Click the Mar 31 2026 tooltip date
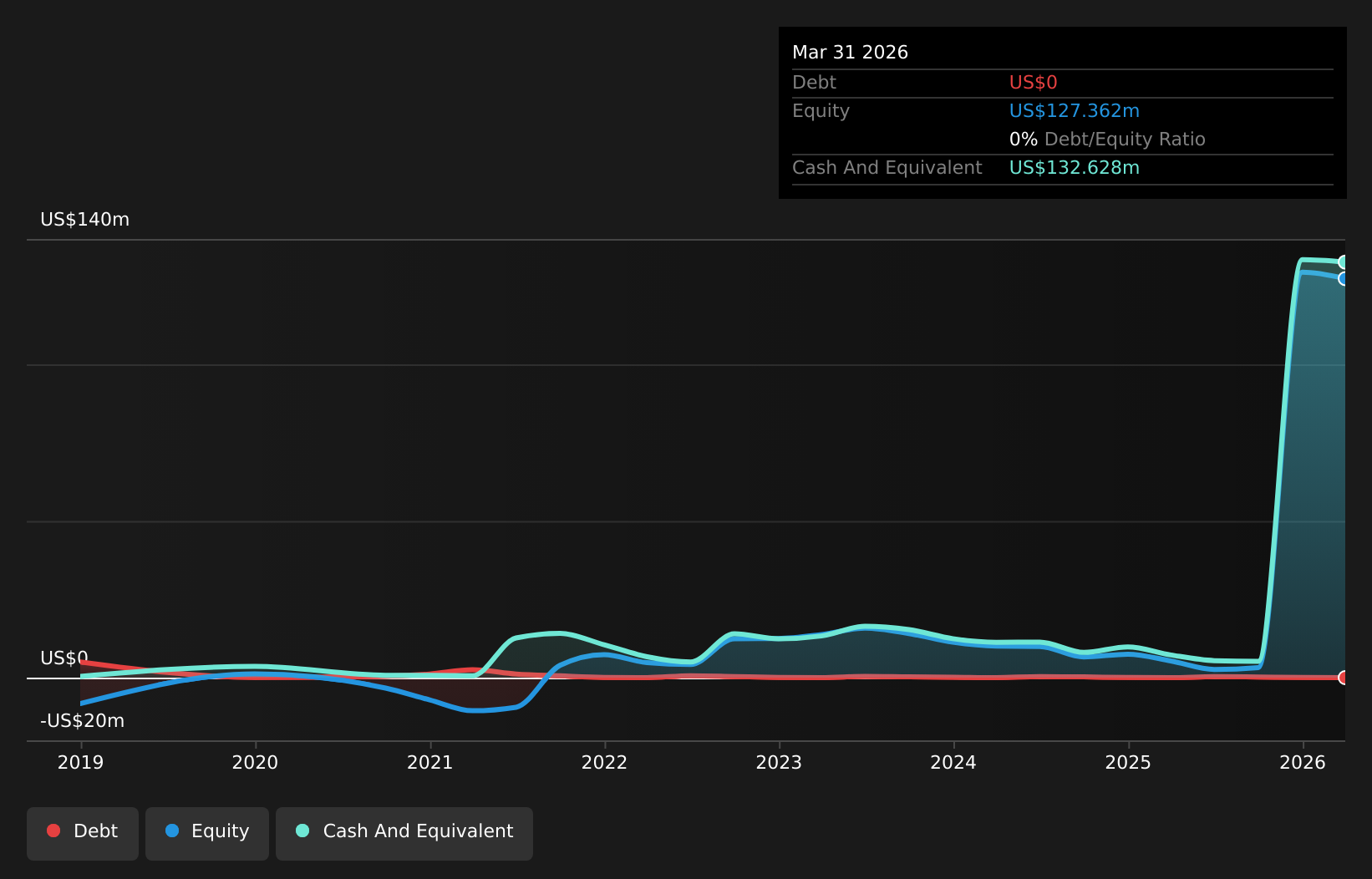 pos(850,53)
